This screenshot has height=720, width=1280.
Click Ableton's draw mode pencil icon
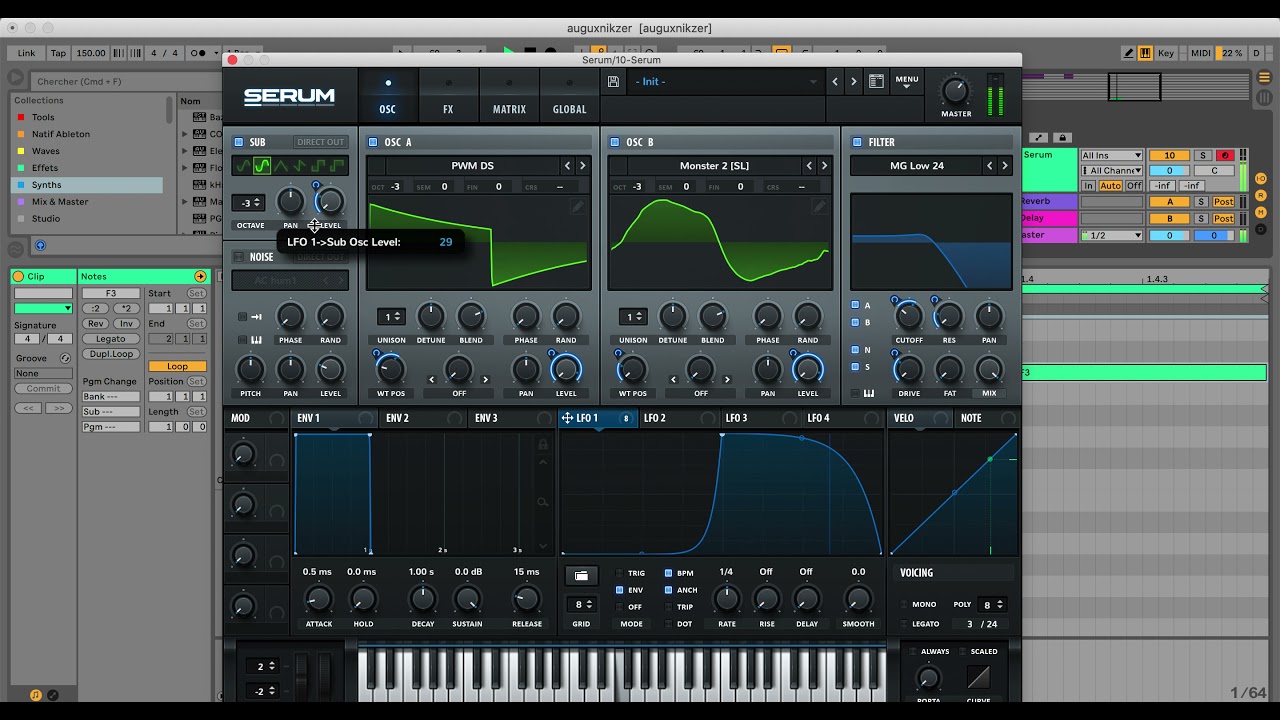click(x=1129, y=53)
